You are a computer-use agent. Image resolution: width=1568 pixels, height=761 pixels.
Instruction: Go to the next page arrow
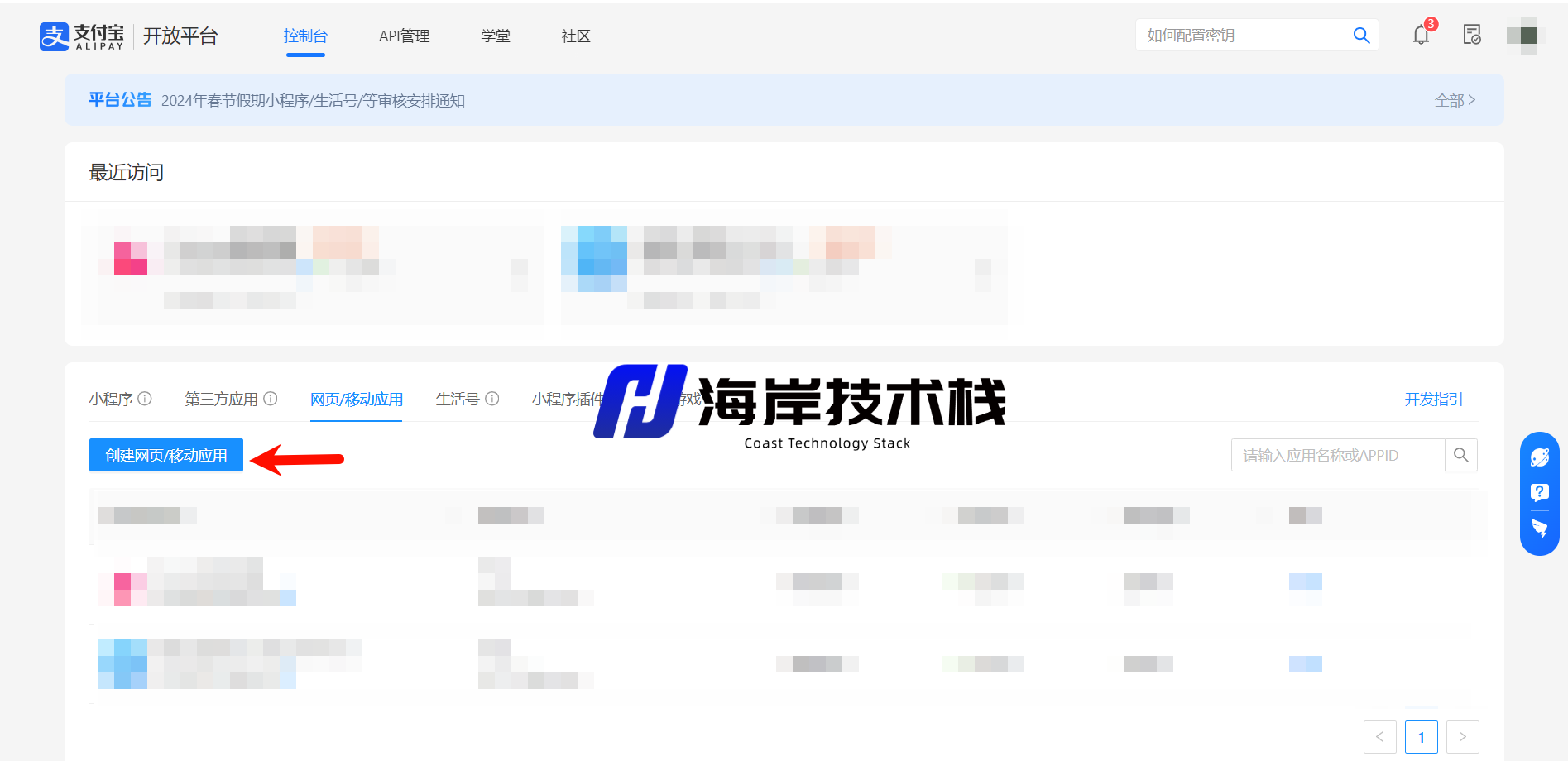pos(1463,737)
